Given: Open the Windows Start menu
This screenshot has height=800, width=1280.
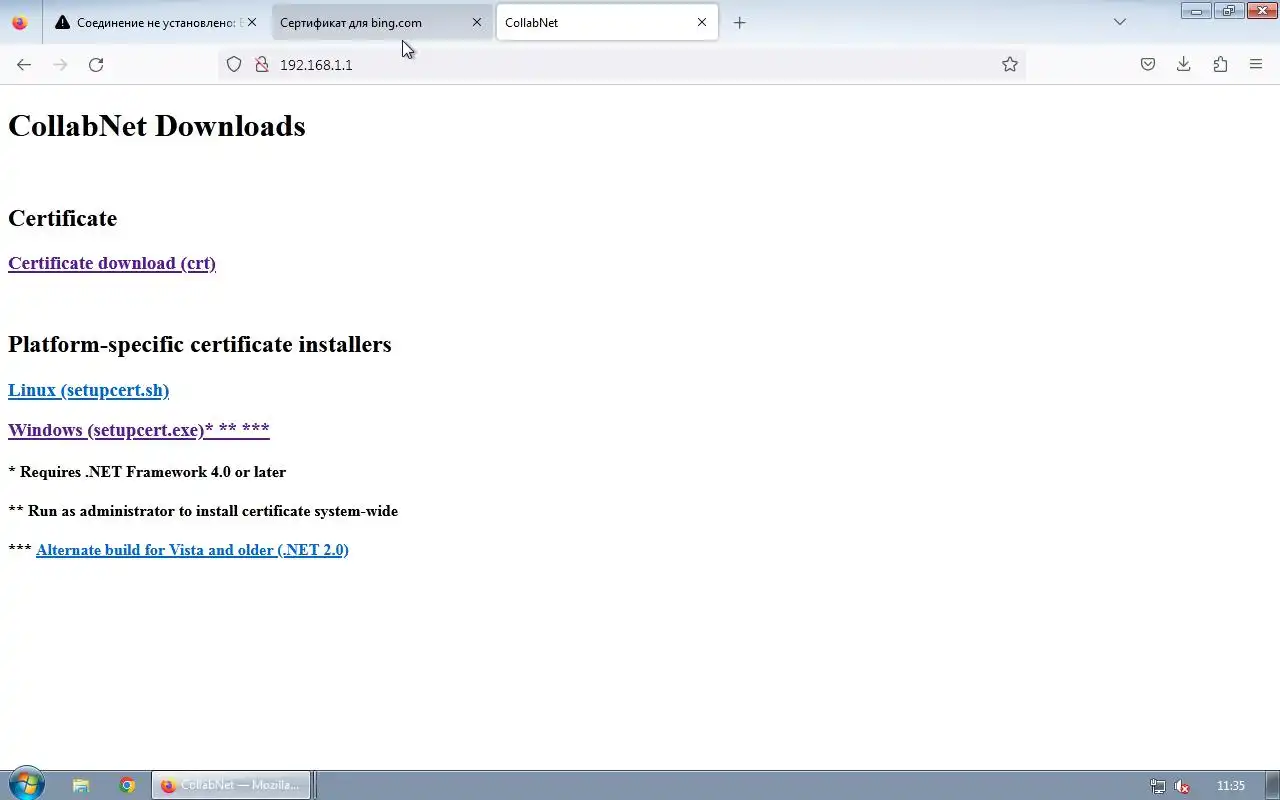Looking at the screenshot, I should (26, 785).
